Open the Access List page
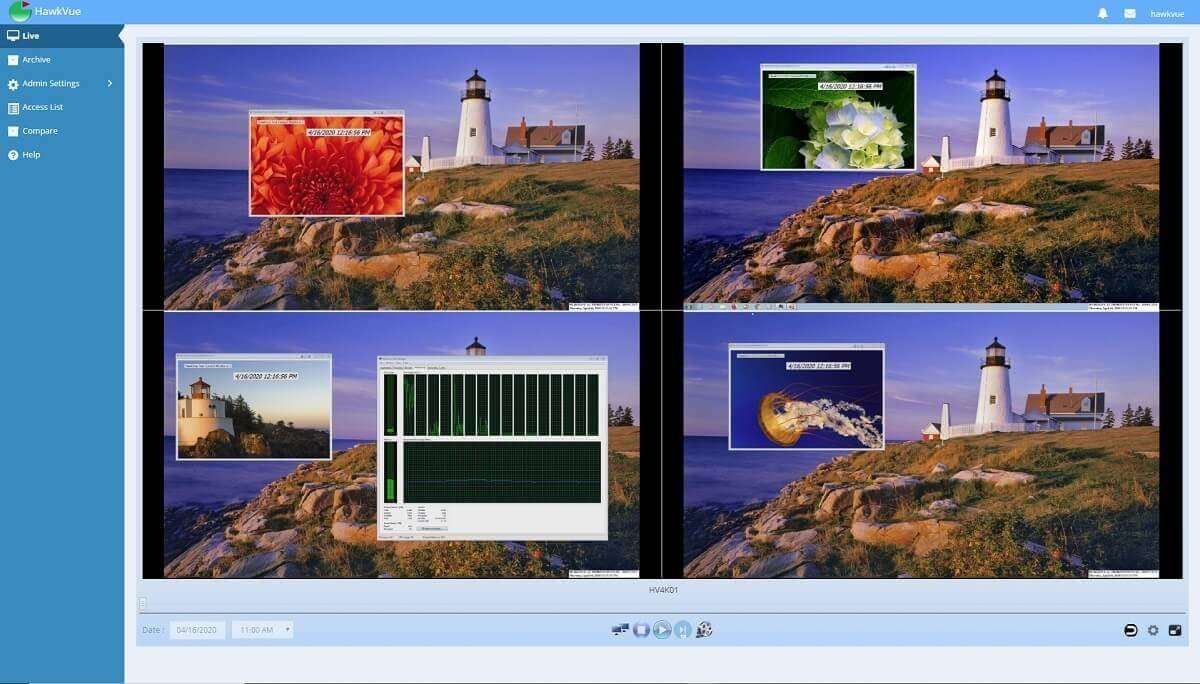 [42, 107]
